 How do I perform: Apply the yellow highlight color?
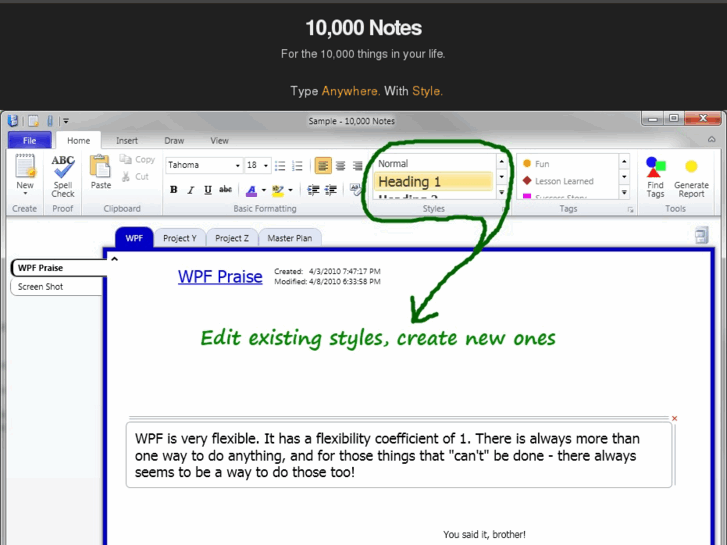click(x=278, y=190)
